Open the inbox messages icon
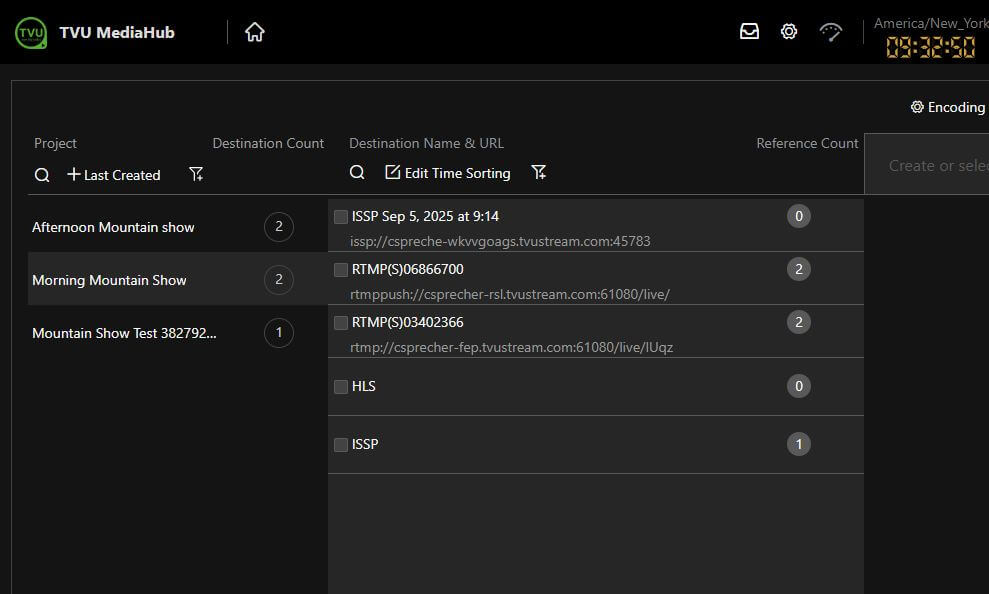 (x=749, y=32)
